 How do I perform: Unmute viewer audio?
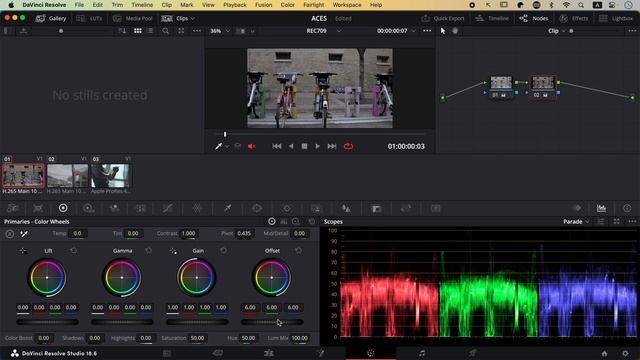[x=251, y=146]
